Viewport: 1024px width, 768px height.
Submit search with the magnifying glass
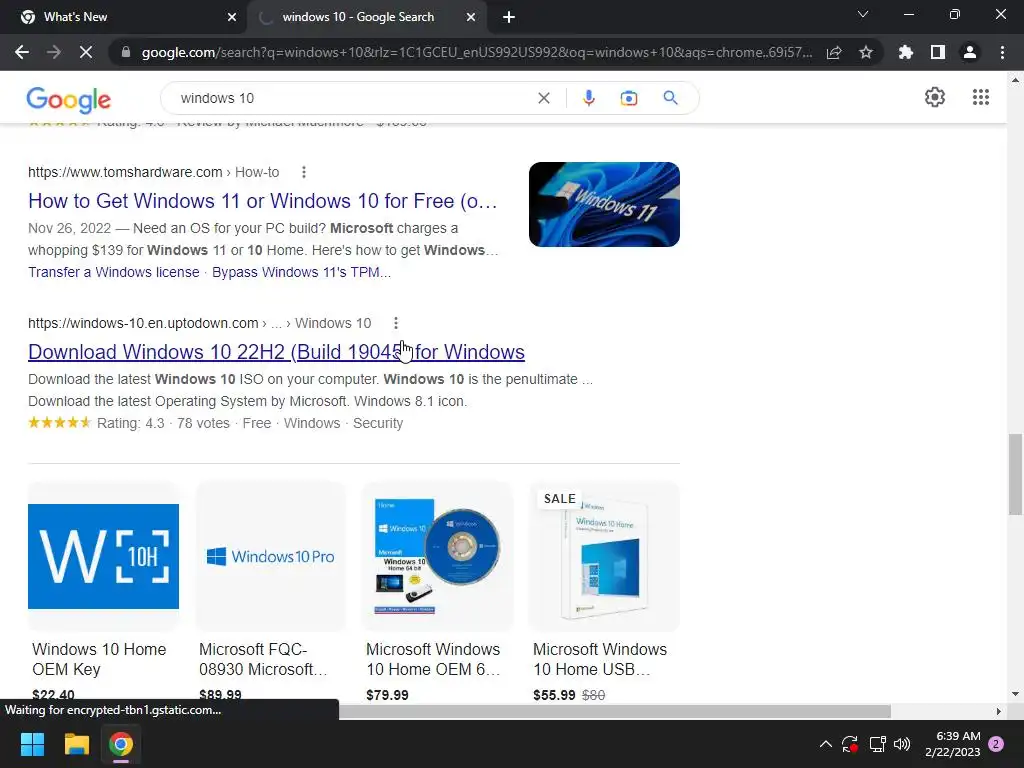tap(670, 98)
